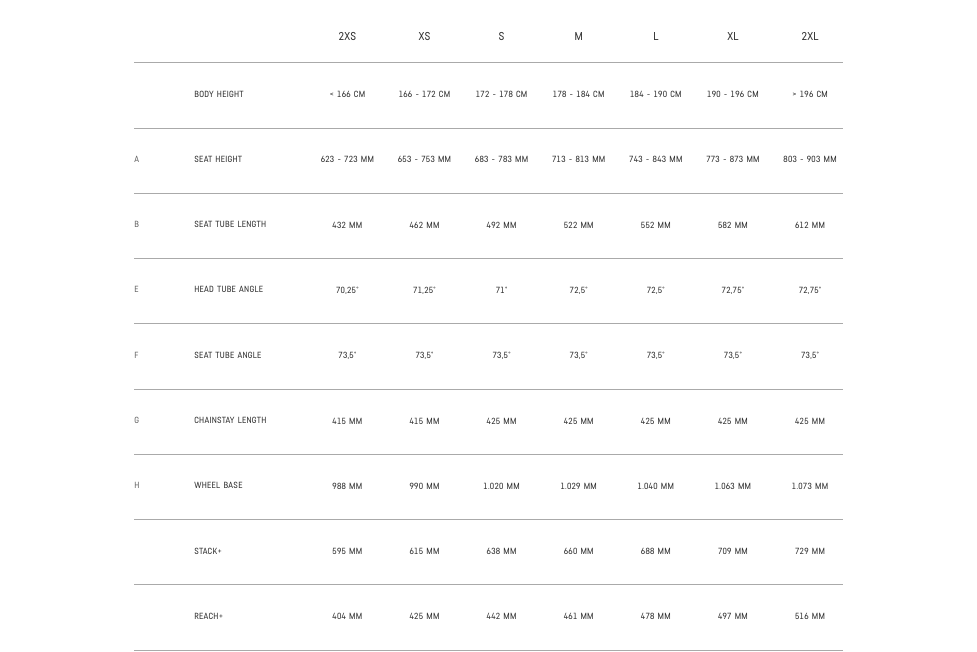
Task: Select the 612 MM seat tube length value
Action: pos(809,225)
